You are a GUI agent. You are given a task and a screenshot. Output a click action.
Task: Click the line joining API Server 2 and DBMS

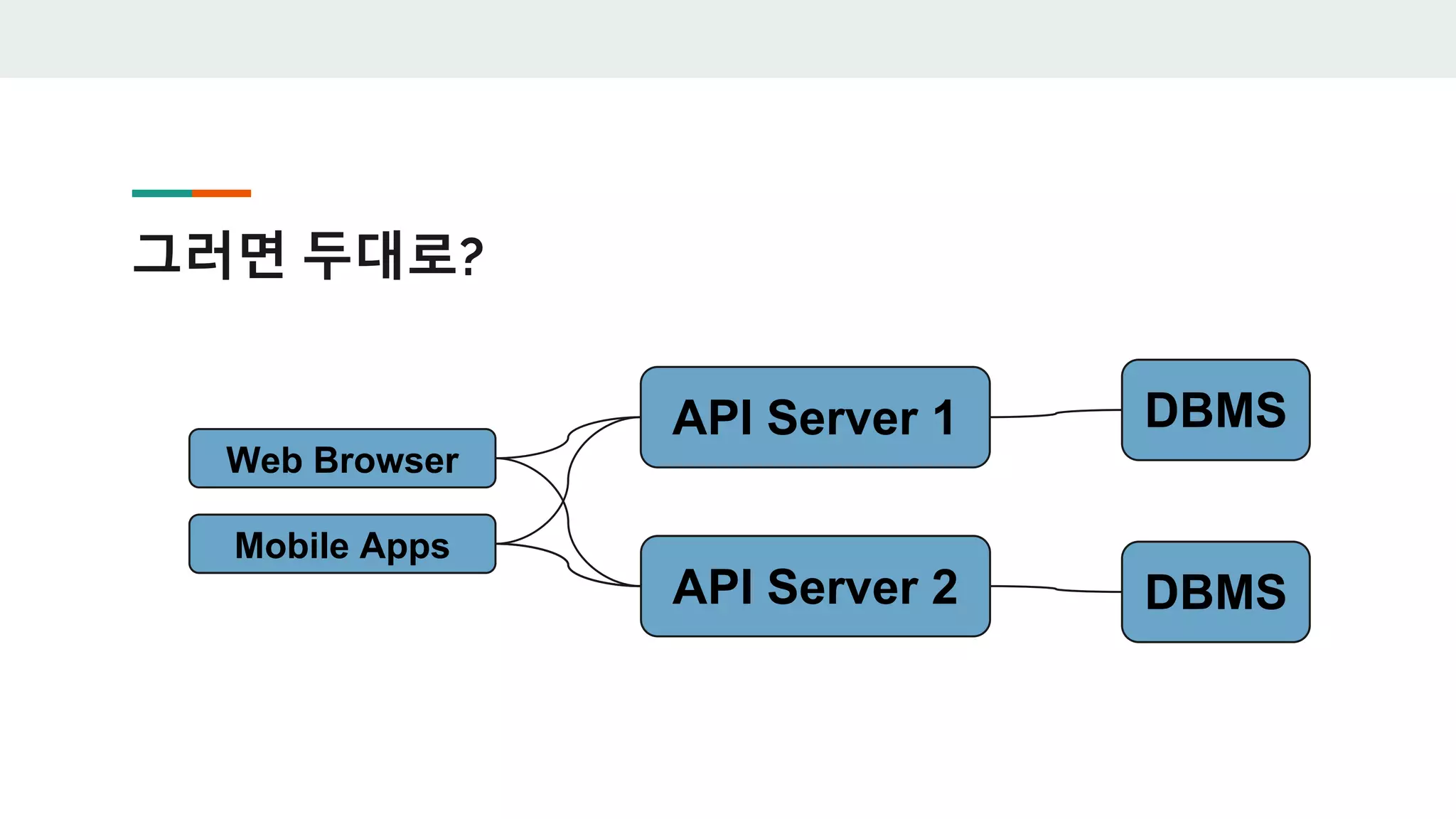pos(1055,589)
